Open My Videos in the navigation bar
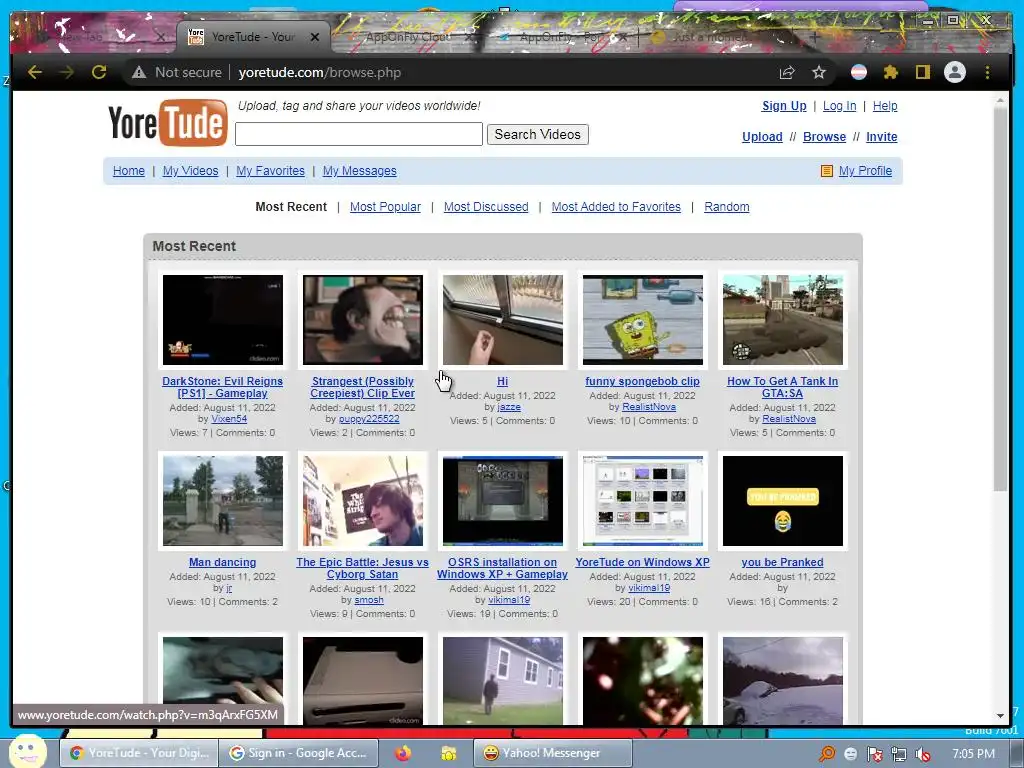The height and width of the screenshot is (768, 1024). [190, 170]
